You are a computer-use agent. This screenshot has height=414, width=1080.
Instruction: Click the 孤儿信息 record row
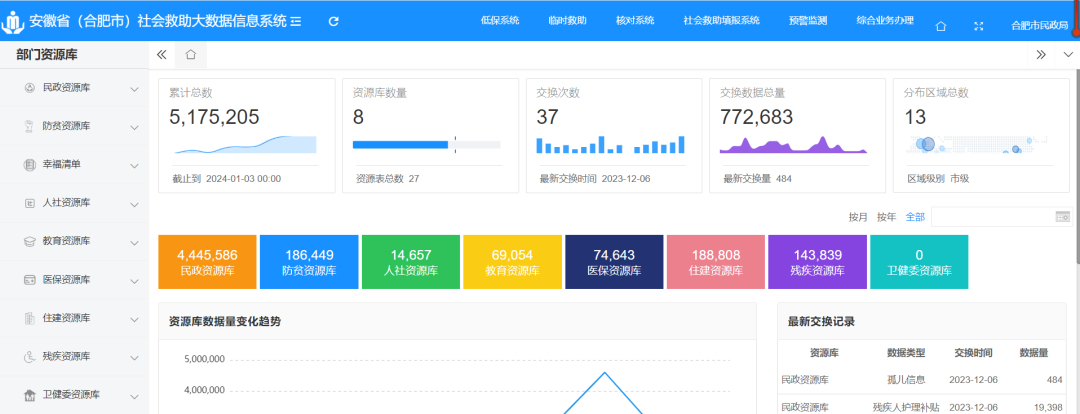pyautogui.click(x=922, y=380)
